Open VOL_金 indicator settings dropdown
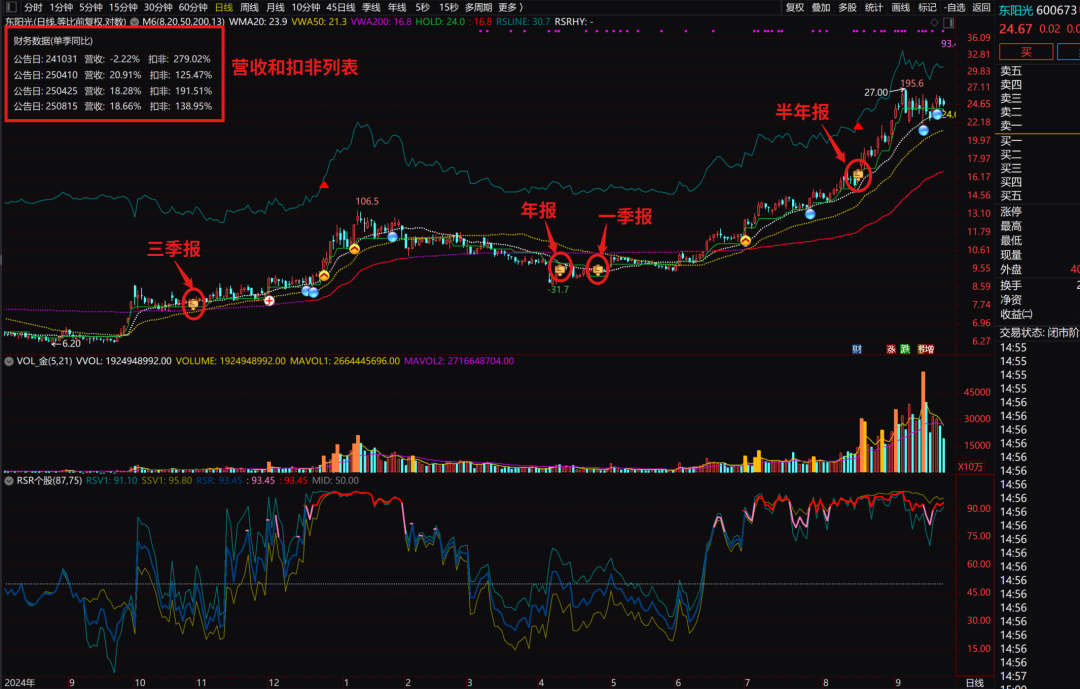 click(10, 361)
